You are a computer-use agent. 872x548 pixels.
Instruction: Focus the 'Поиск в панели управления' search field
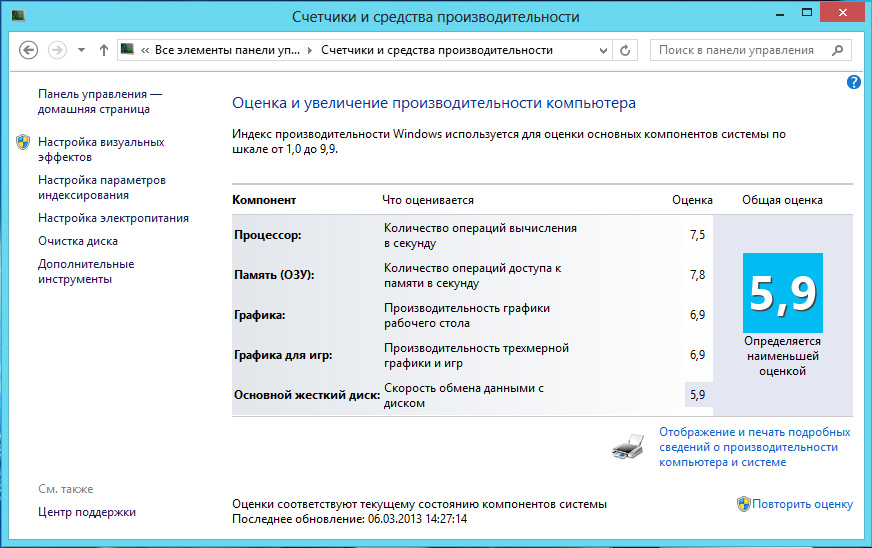click(x=750, y=50)
